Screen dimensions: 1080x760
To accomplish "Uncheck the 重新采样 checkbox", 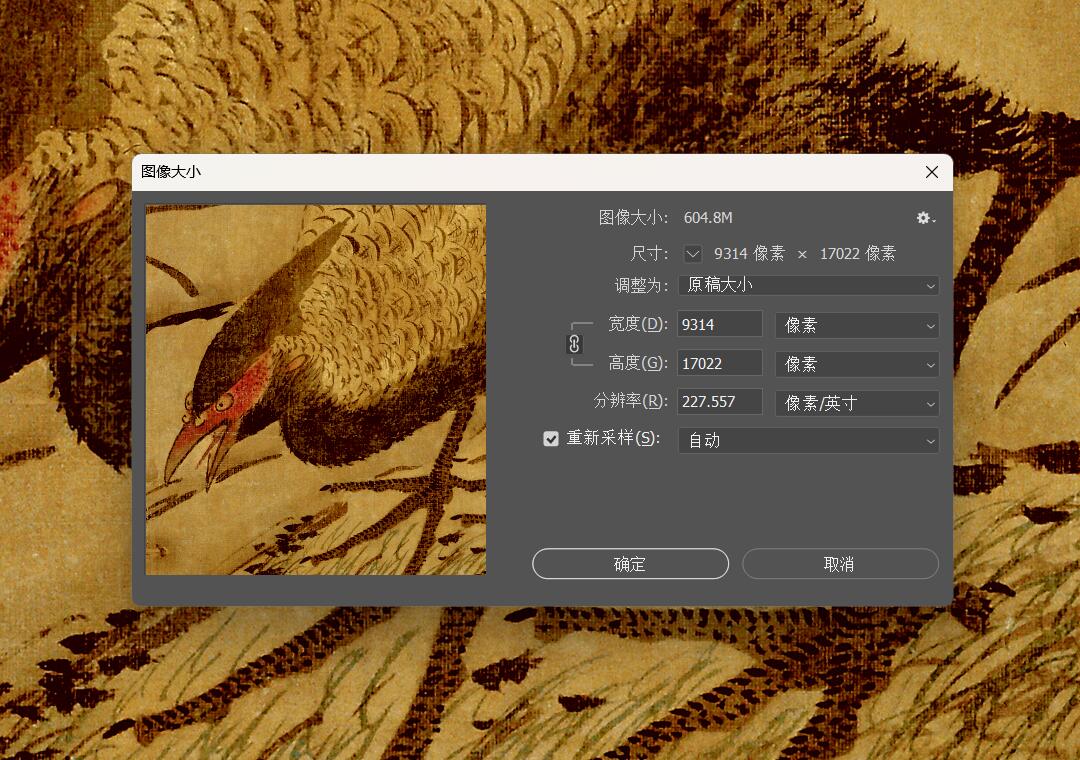I will click(550, 439).
